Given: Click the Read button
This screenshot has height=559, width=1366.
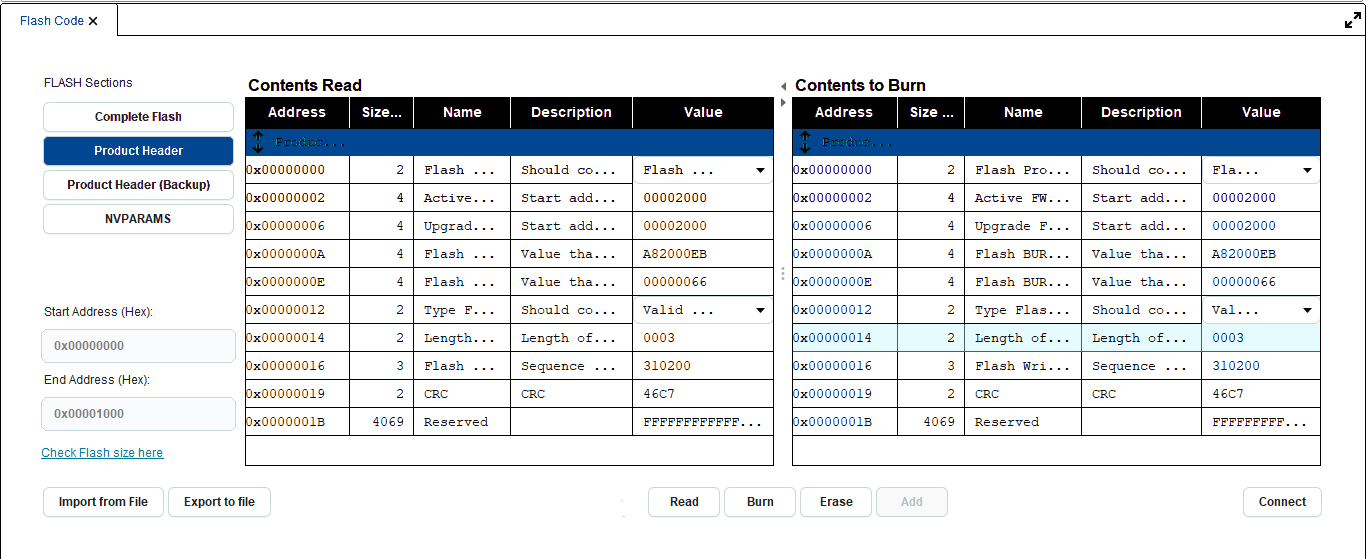Looking at the screenshot, I should [x=684, y=502].
